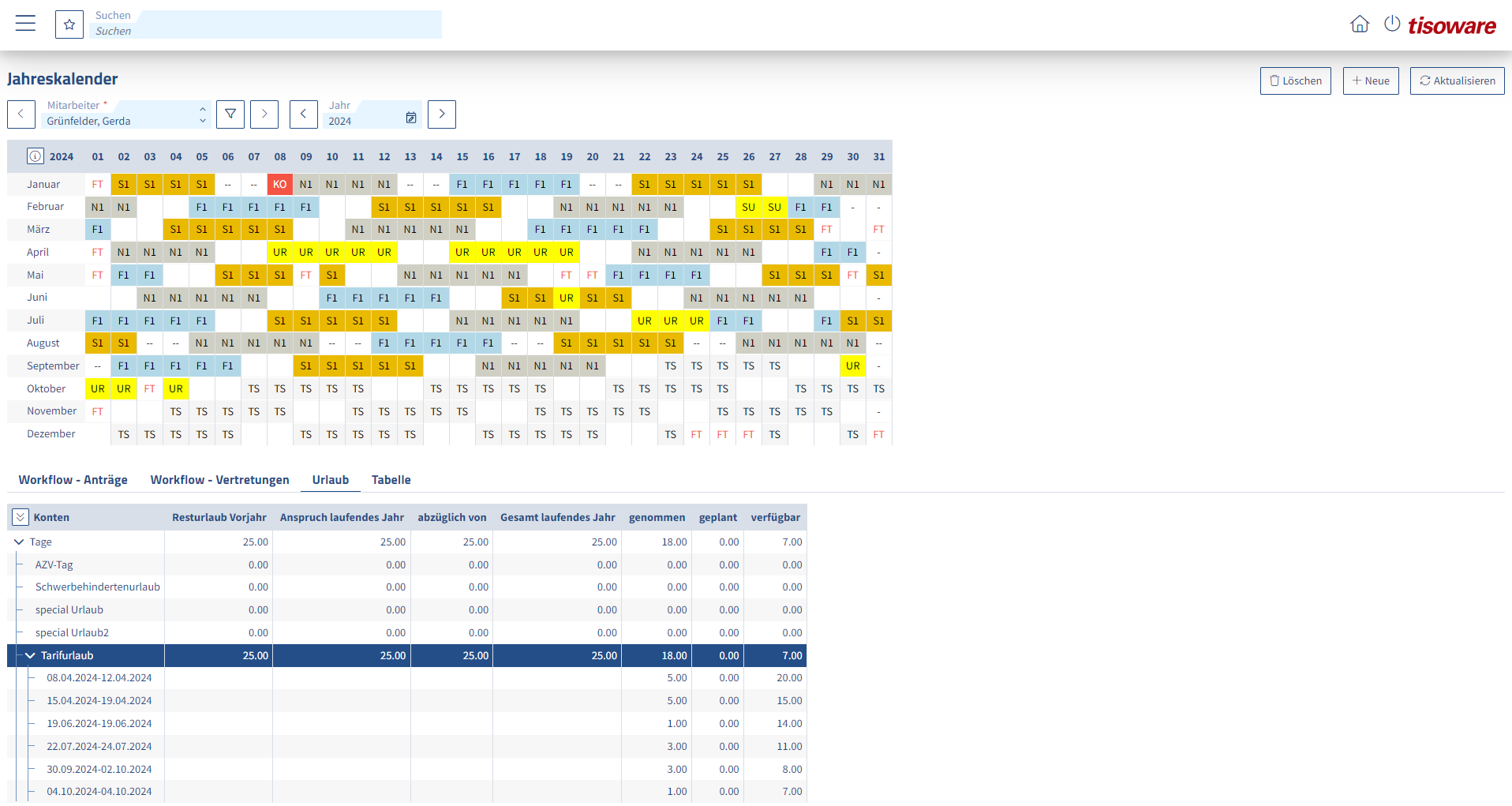Select vacation entry 08.04.2024-12.04.2024
Viewport: 1512px width, 806px height.
[406, 678]
